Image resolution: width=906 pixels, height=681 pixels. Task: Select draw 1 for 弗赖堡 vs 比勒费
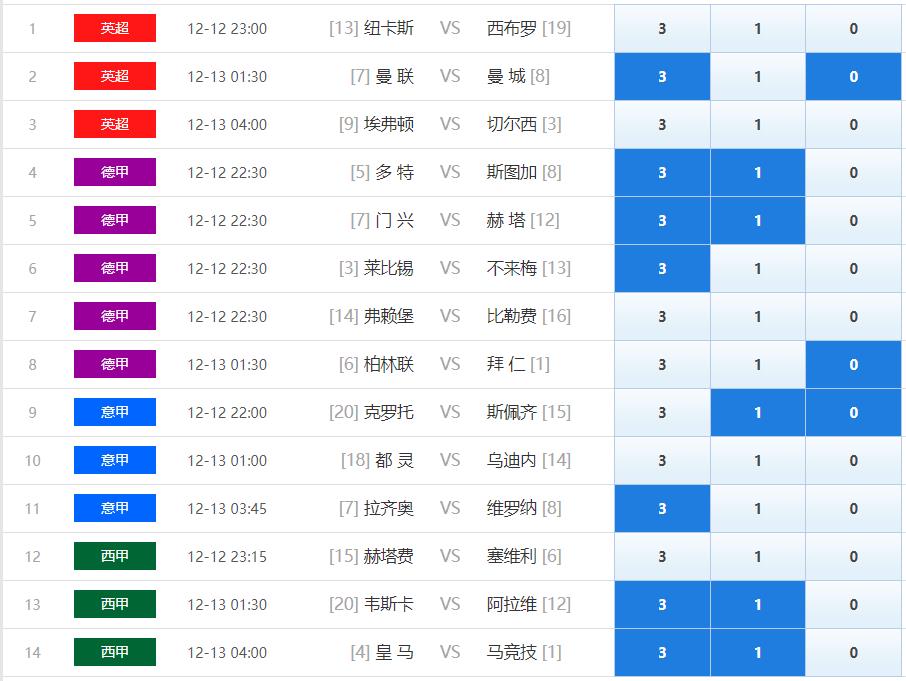[758, 316]
